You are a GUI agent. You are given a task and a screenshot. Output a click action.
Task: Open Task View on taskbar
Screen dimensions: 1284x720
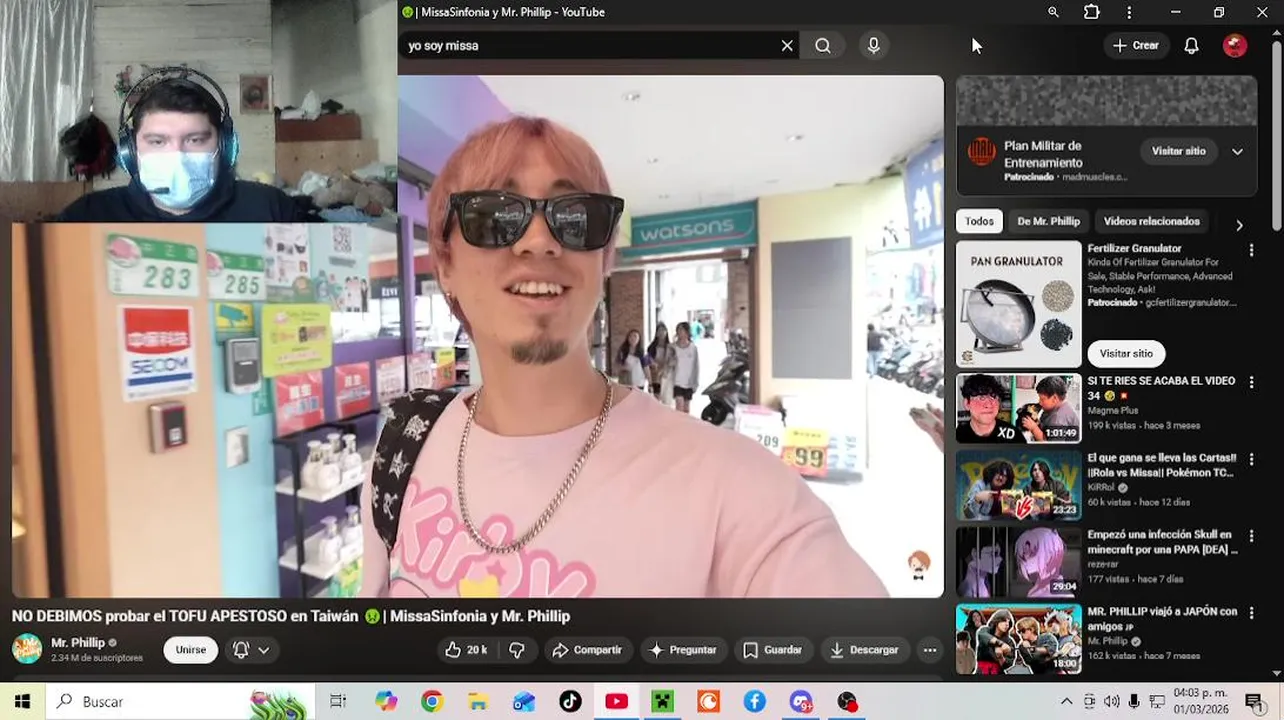[x=338, y=702]
